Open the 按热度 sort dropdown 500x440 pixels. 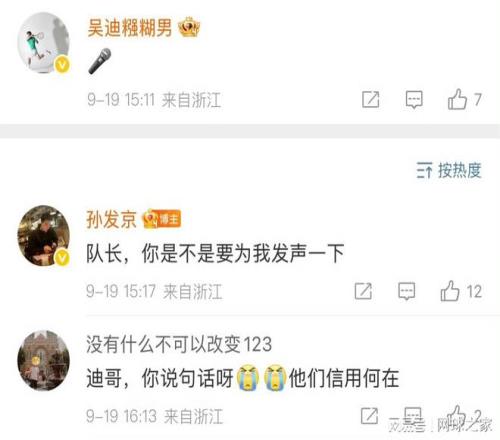(449, 170)
